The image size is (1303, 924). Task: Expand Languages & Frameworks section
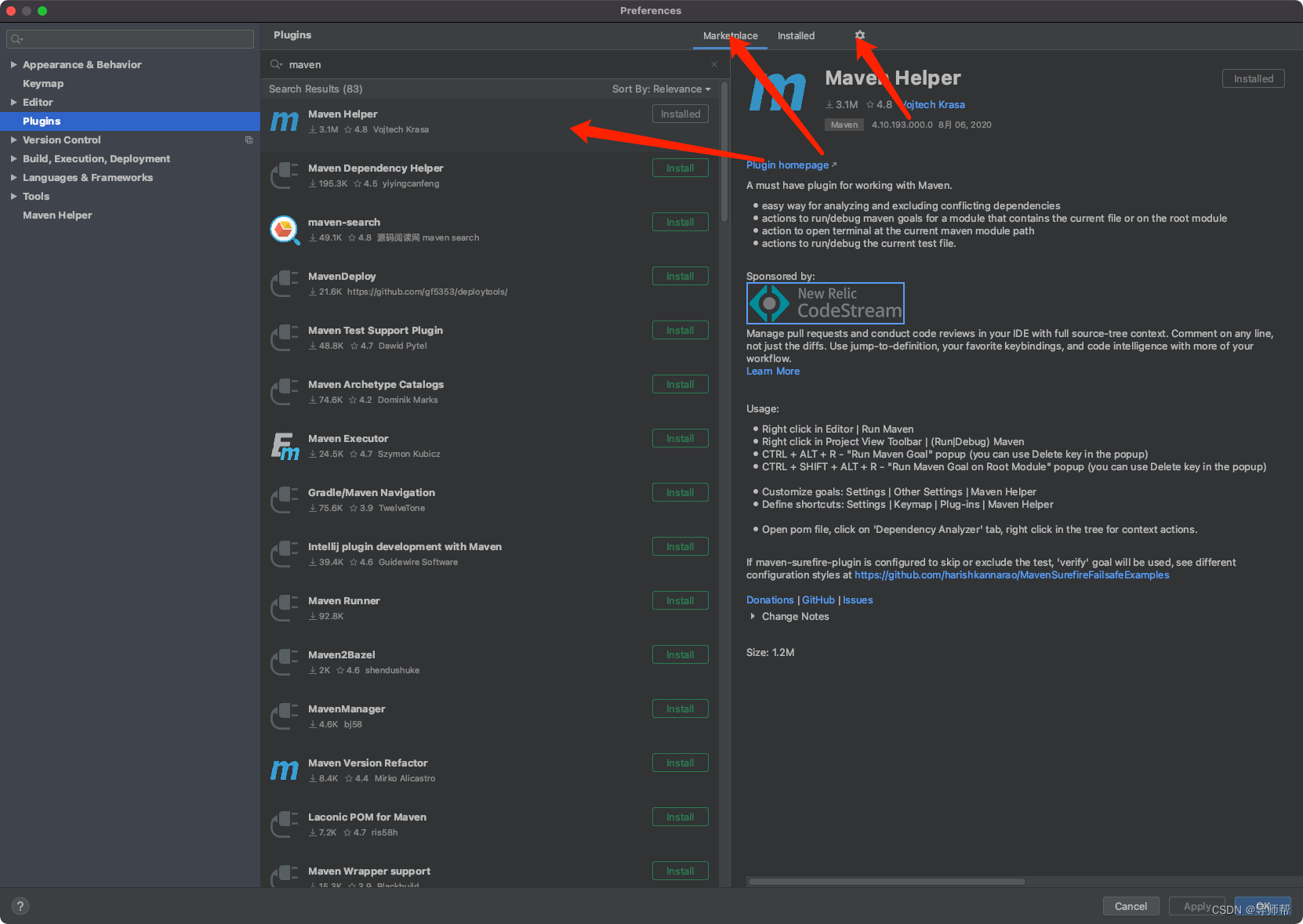(x=13, y=177)
